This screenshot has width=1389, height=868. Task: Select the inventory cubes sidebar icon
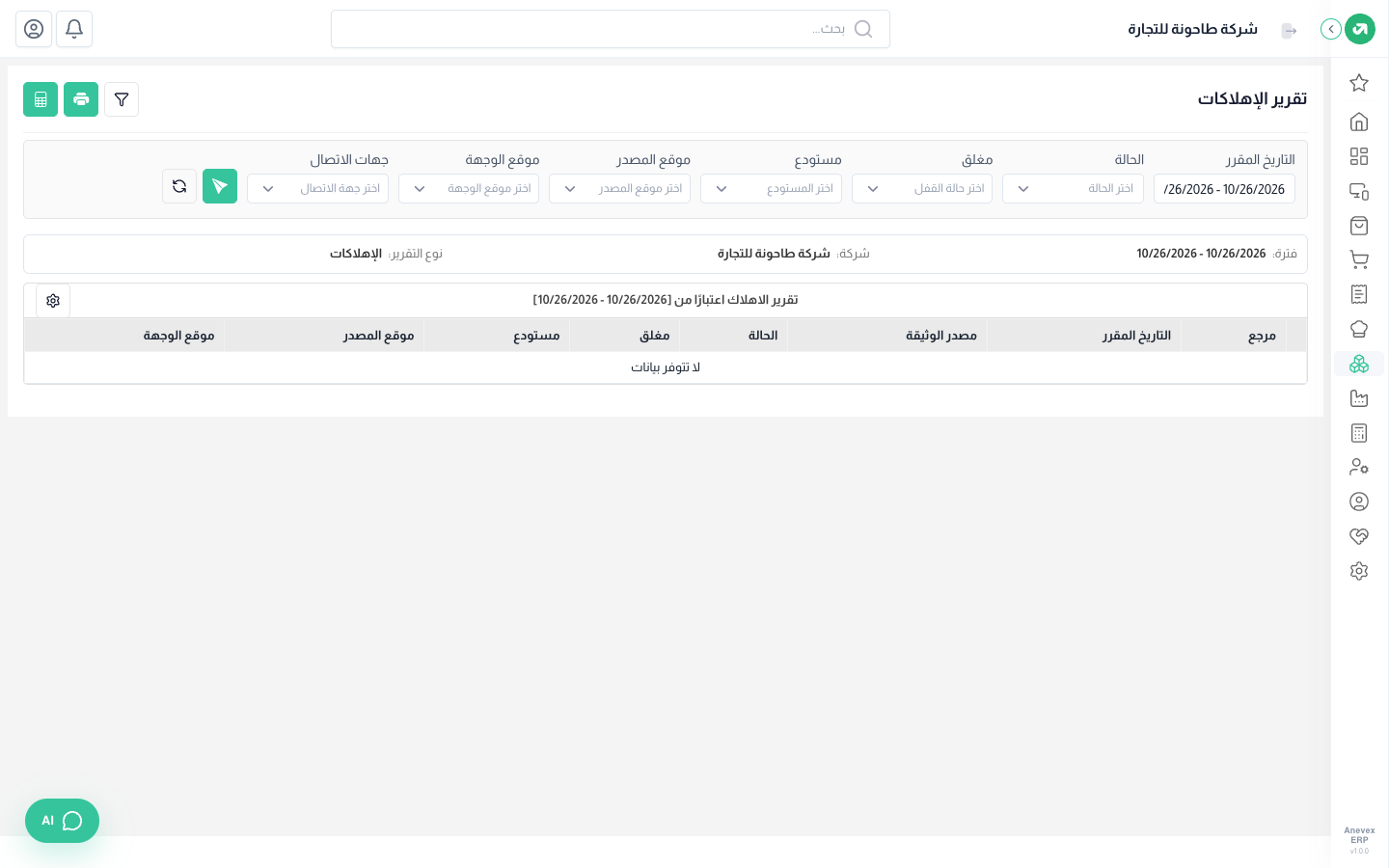[1359, 364]
